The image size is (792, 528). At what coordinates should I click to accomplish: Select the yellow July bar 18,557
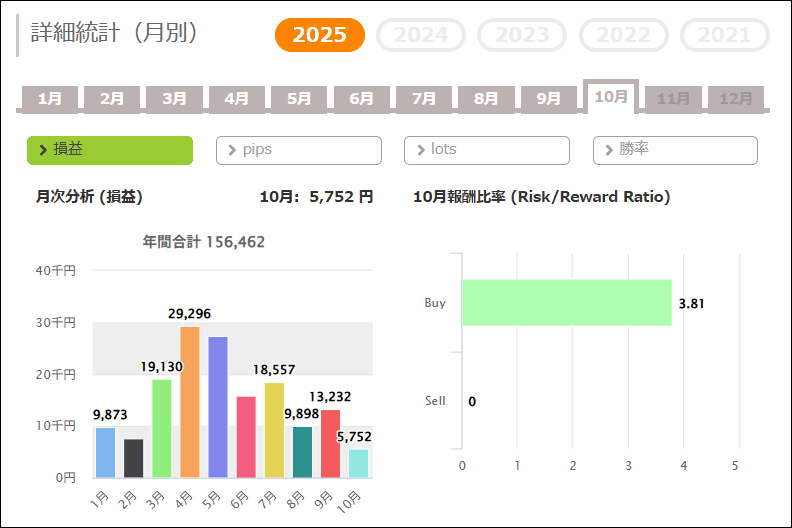(274, 430)
